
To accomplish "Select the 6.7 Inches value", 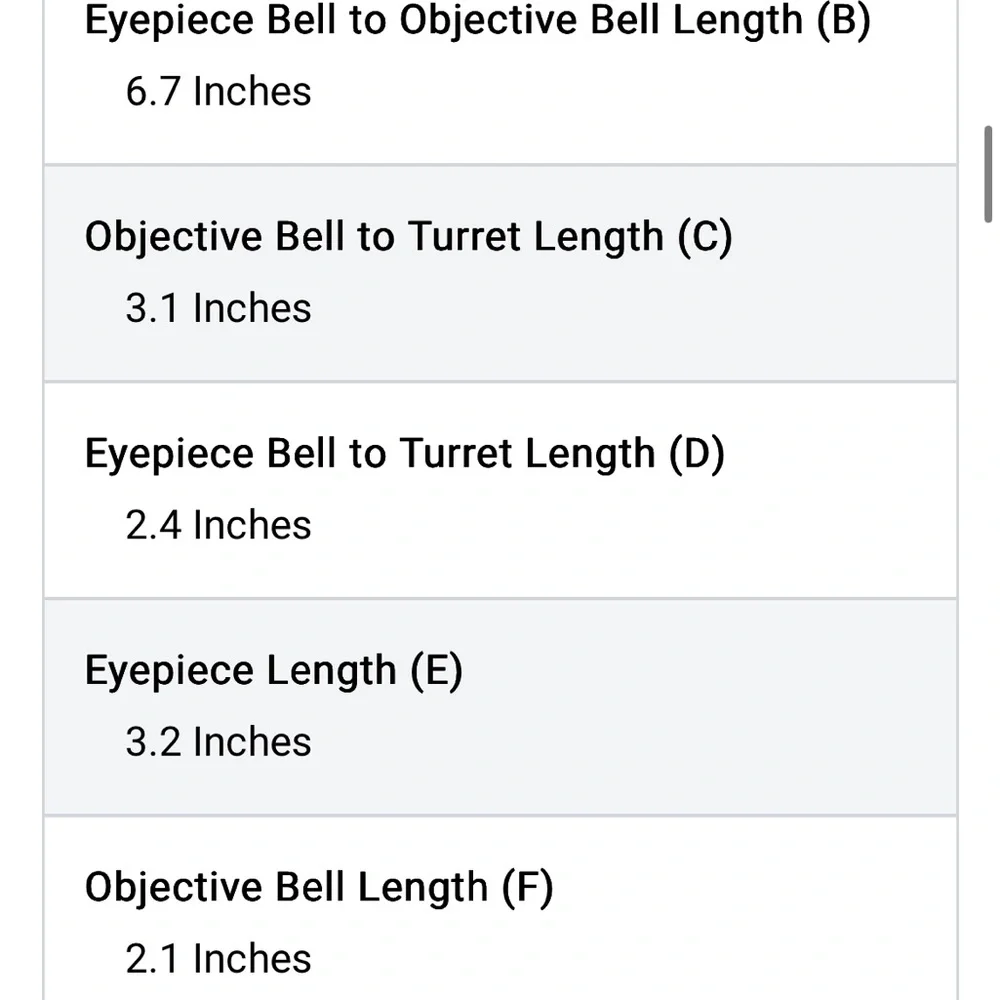I will pos(218,91).
